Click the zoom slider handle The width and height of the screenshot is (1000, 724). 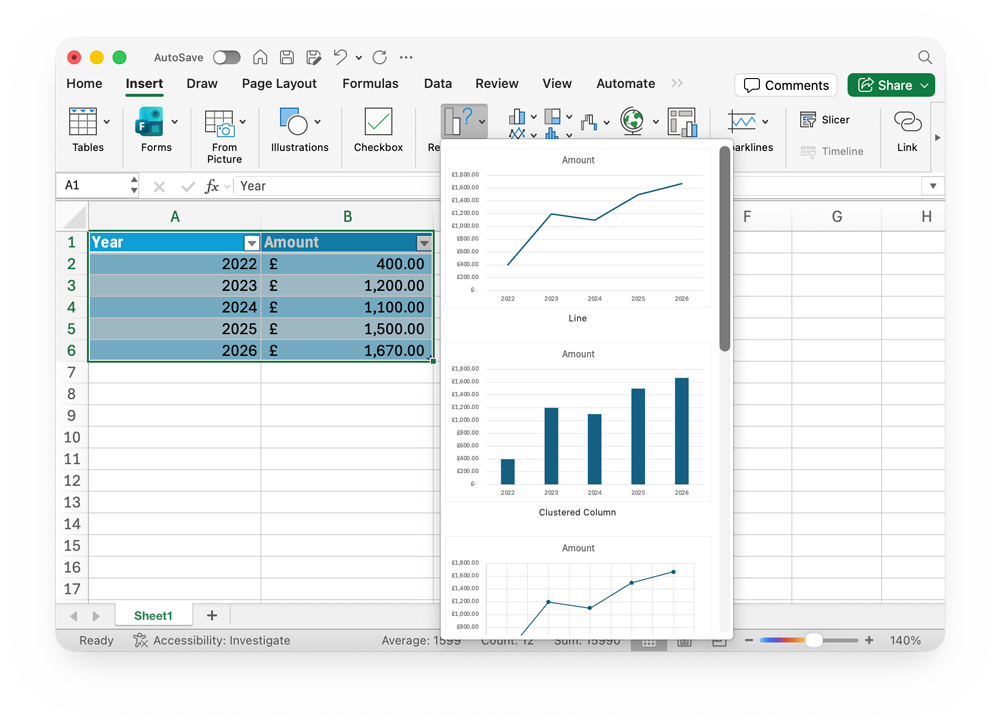pos(814,640)
